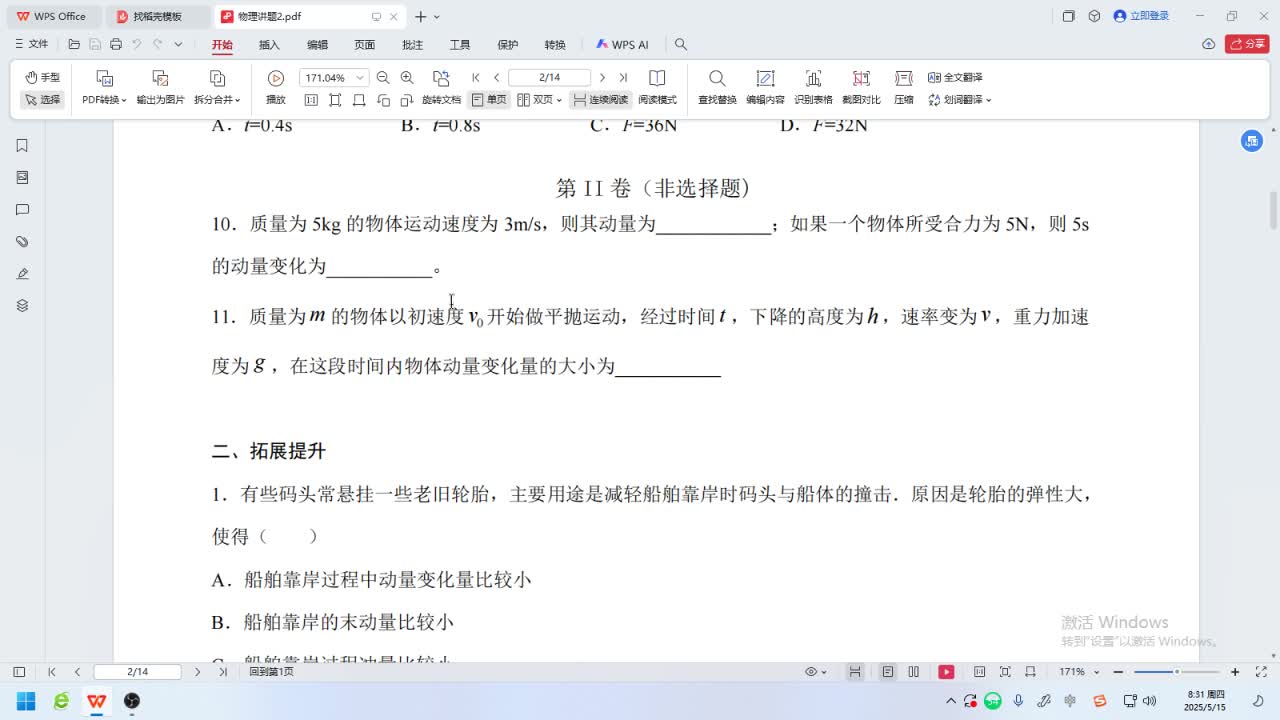
Task: Open 查找替换 find and replace
Action: [717, 88]
